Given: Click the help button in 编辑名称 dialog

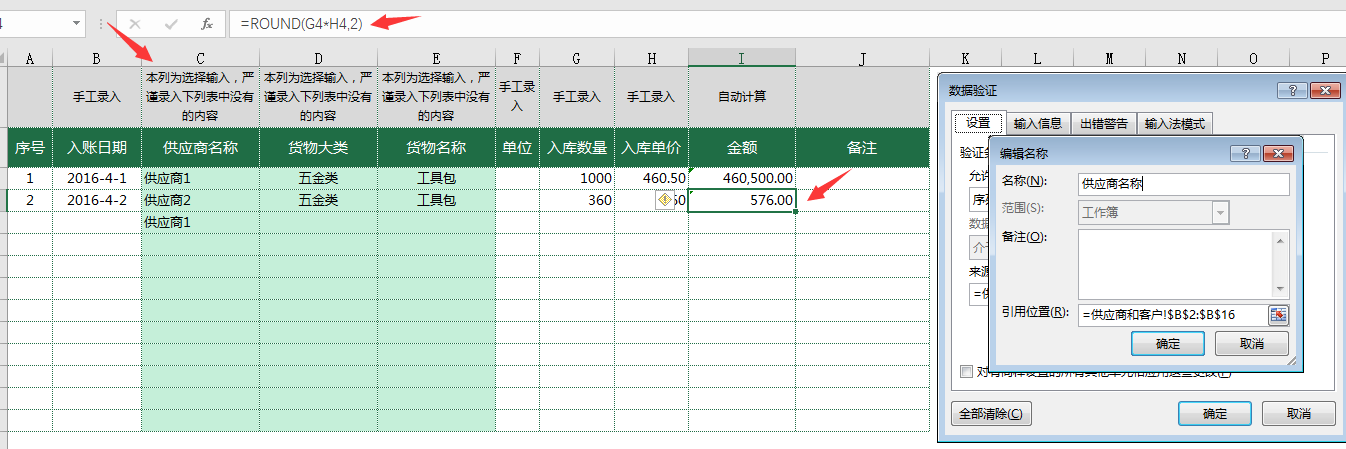Looking at the screenshot, I should coord(1245,154).
